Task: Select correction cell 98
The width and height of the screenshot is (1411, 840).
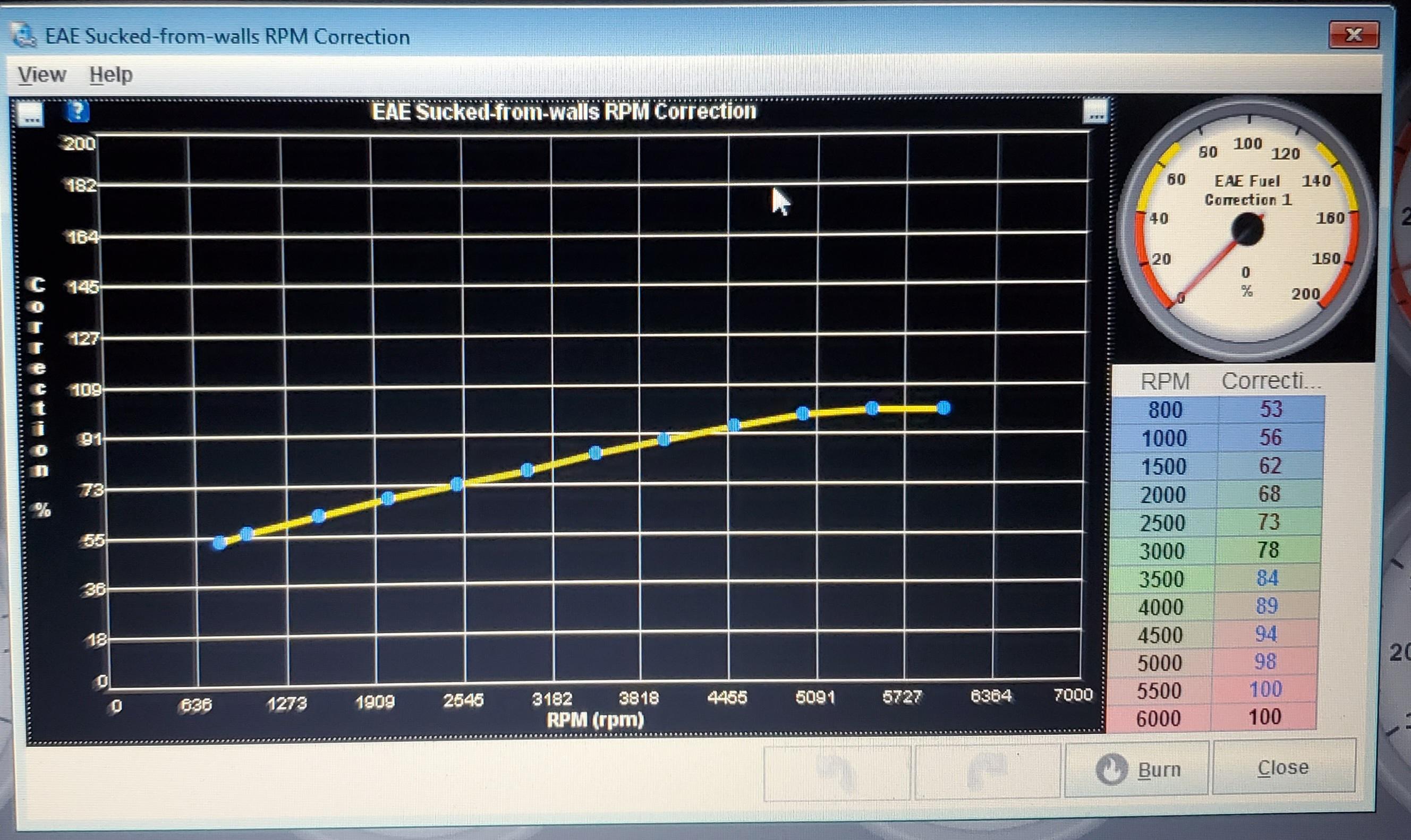Action: click(x=1266, y=661)
